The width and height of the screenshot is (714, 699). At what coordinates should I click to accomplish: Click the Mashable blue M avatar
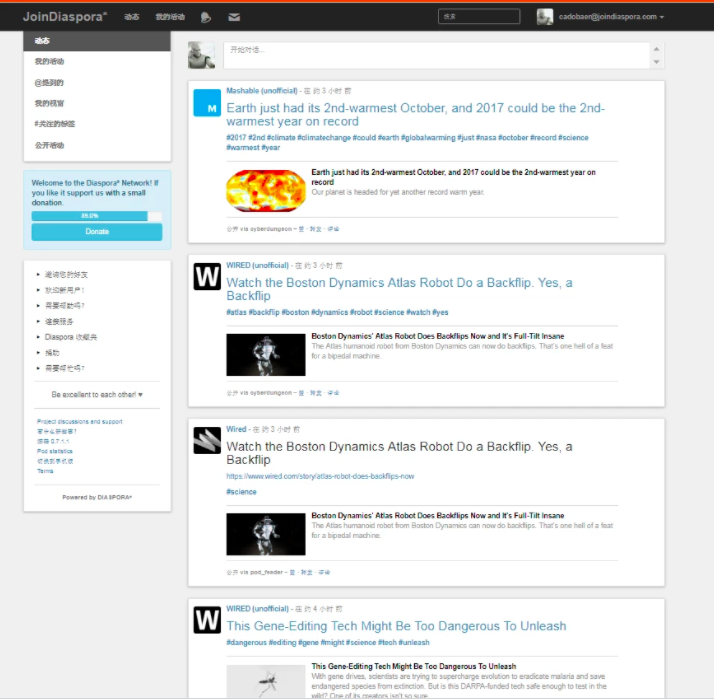[x=207, y=103]
